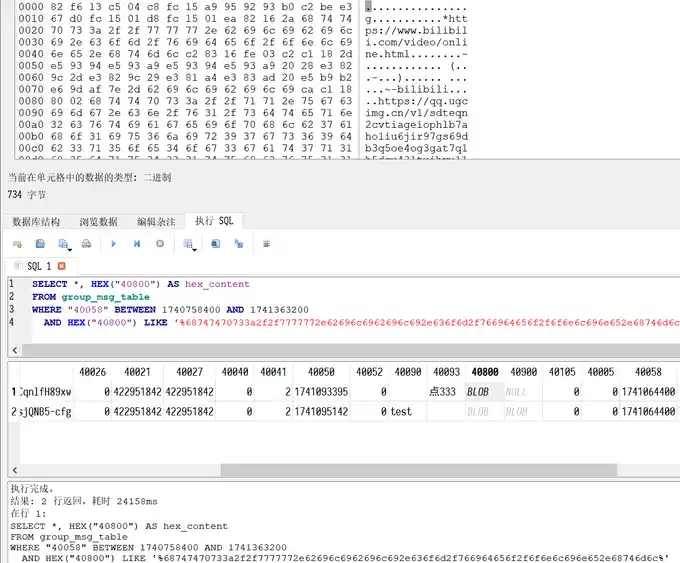The image size is (680, 563).
Task: Click column header 40052
Action: tap(369, 372)
